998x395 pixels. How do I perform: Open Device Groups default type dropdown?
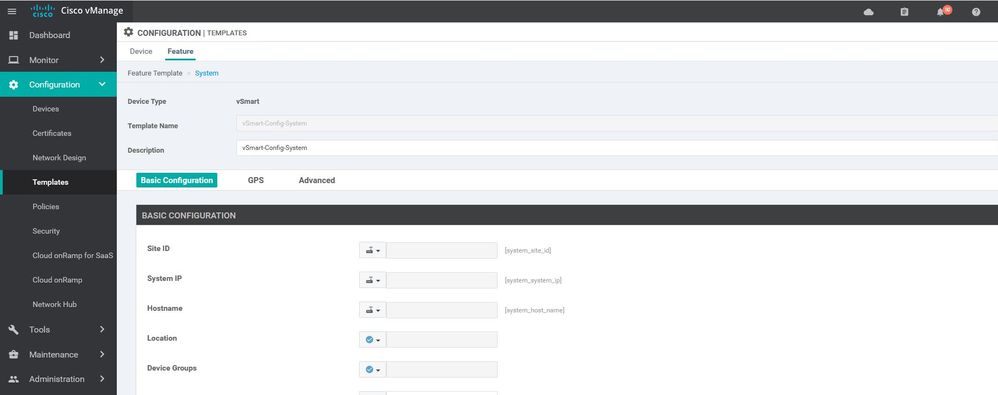(372, 370)
